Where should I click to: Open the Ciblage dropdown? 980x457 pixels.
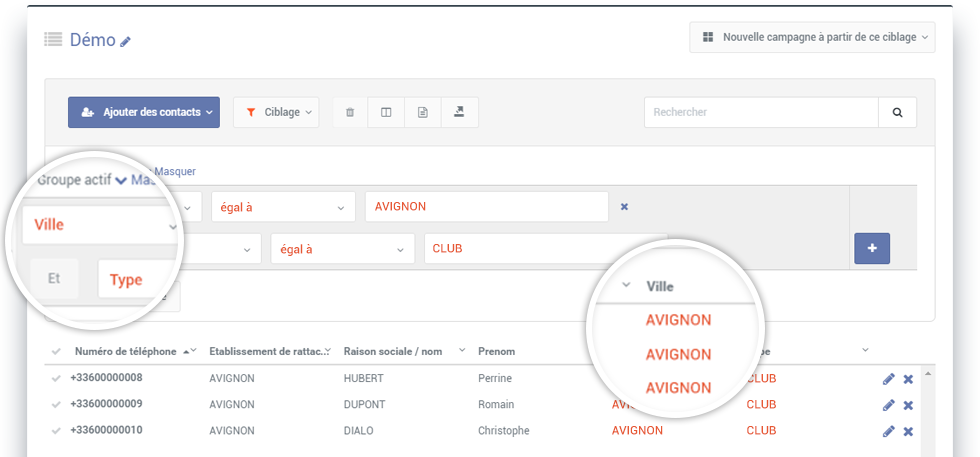(x=276, y=113)
